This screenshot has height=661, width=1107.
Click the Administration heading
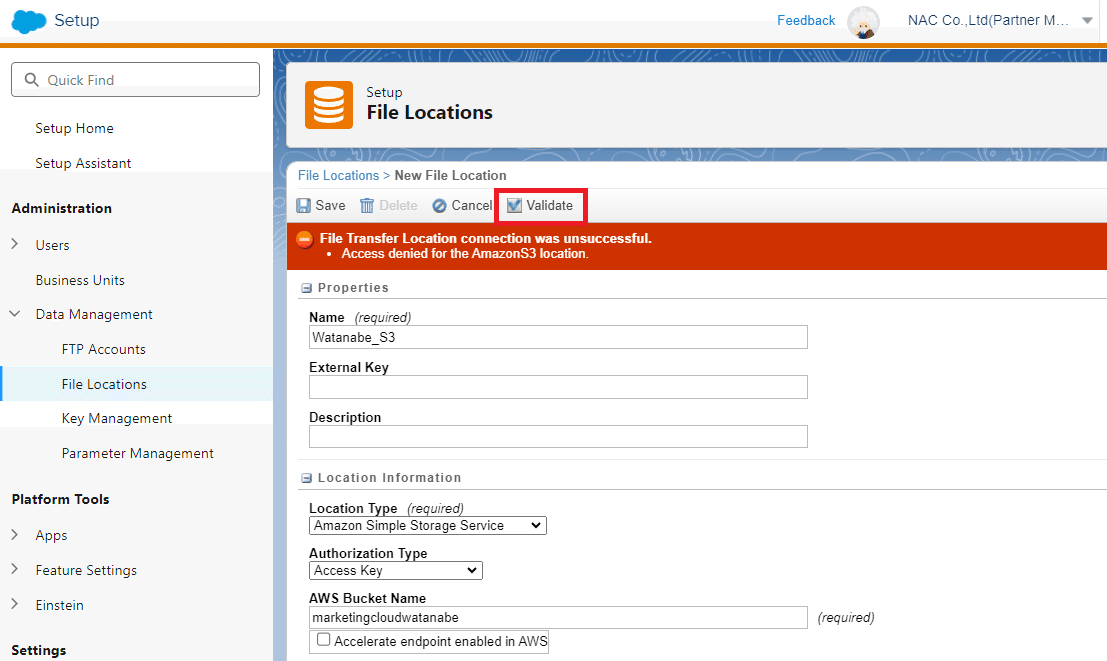click(61, 208)
